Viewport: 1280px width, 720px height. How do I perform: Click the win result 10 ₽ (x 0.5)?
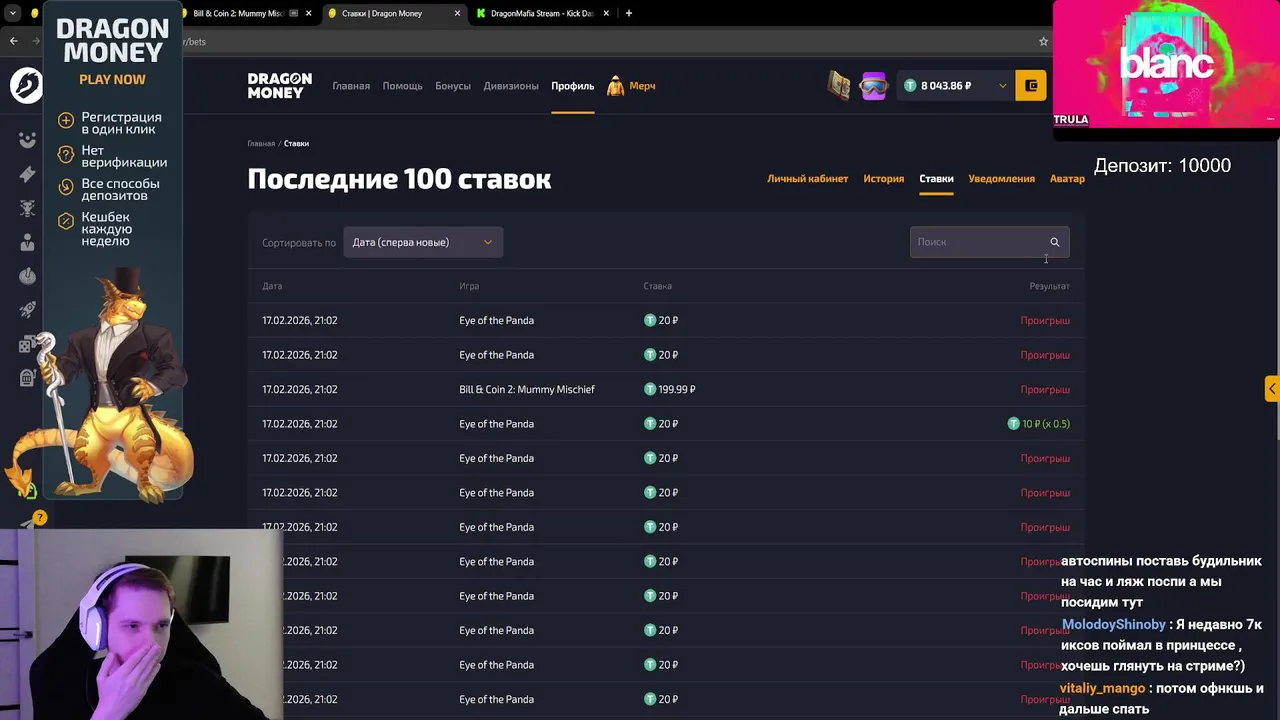pos(1046,424)
